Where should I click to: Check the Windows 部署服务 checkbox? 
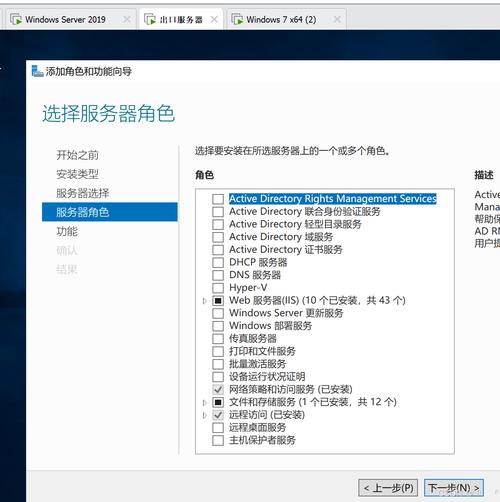pos(218,326)
